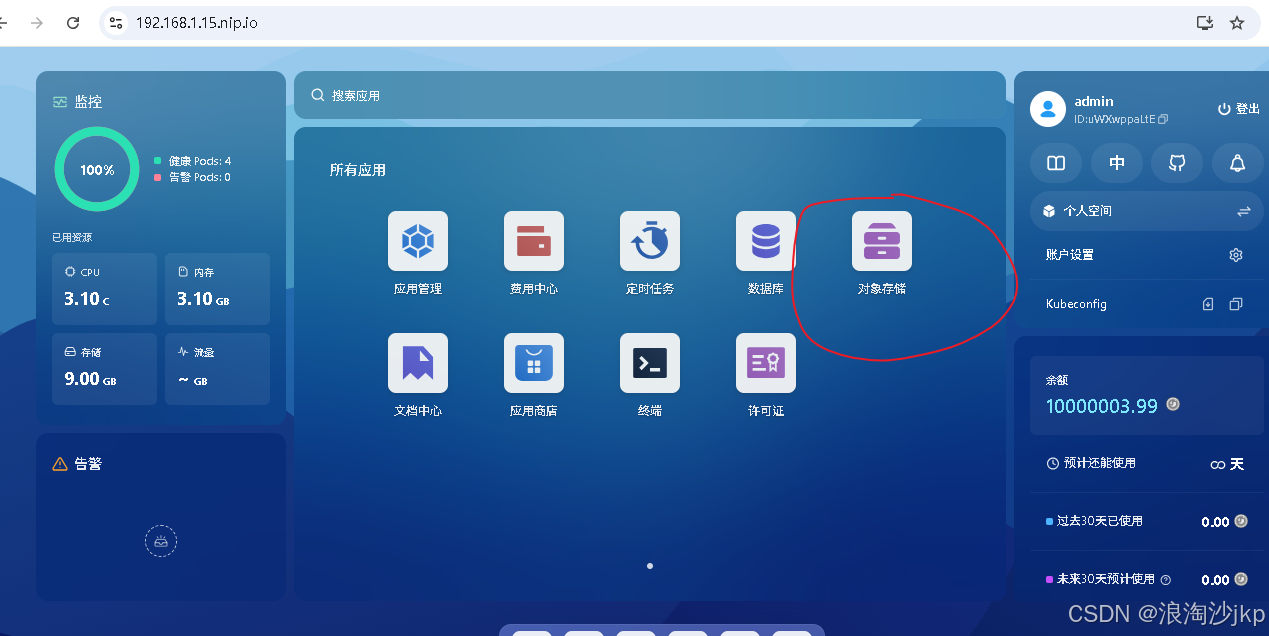Click the balance value 10000003.99
The height and width of the screenshot is (636, 1269).
(x=1102, y=406)
